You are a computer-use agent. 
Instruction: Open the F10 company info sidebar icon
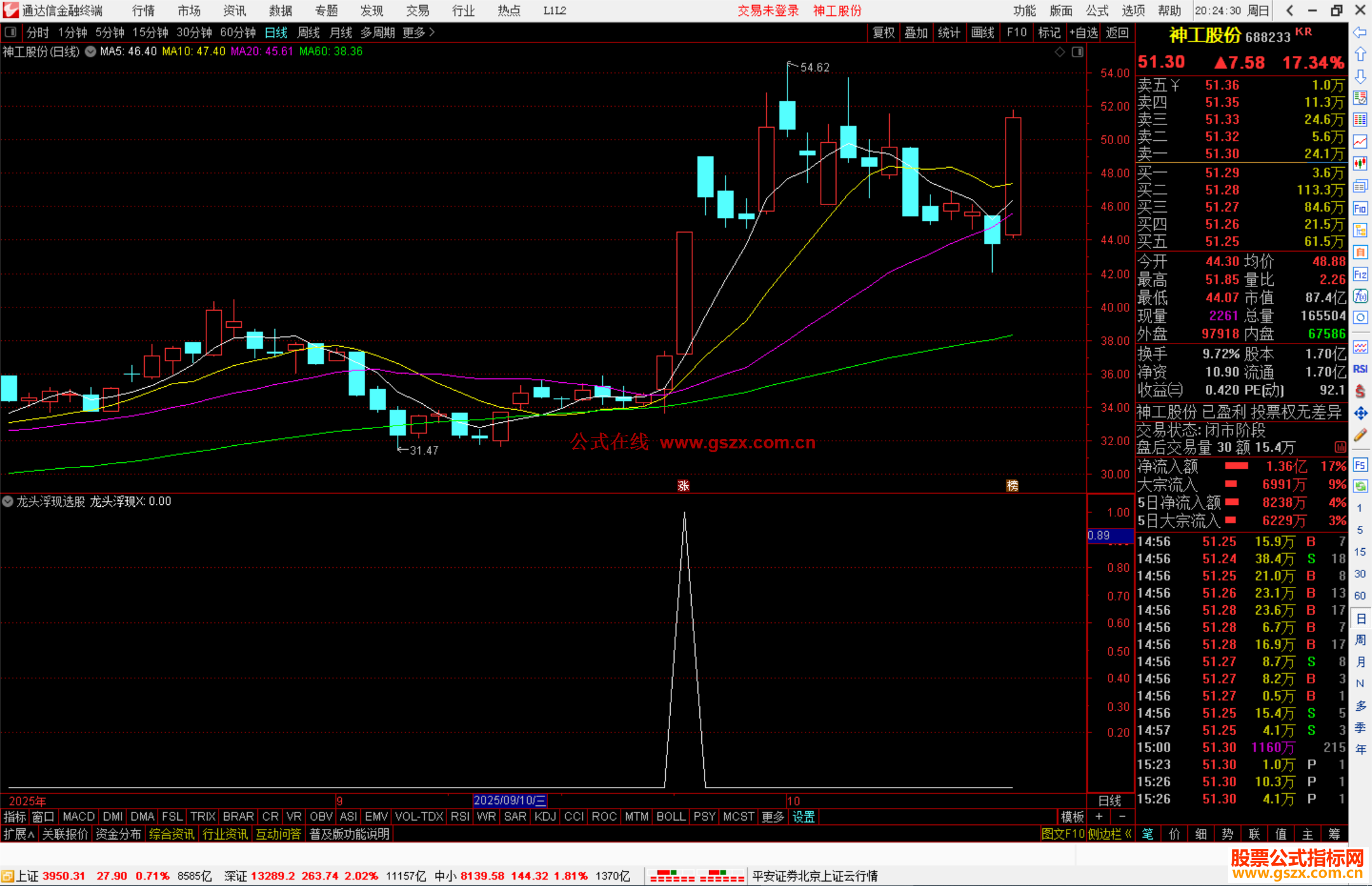(x=1360, y=208)
